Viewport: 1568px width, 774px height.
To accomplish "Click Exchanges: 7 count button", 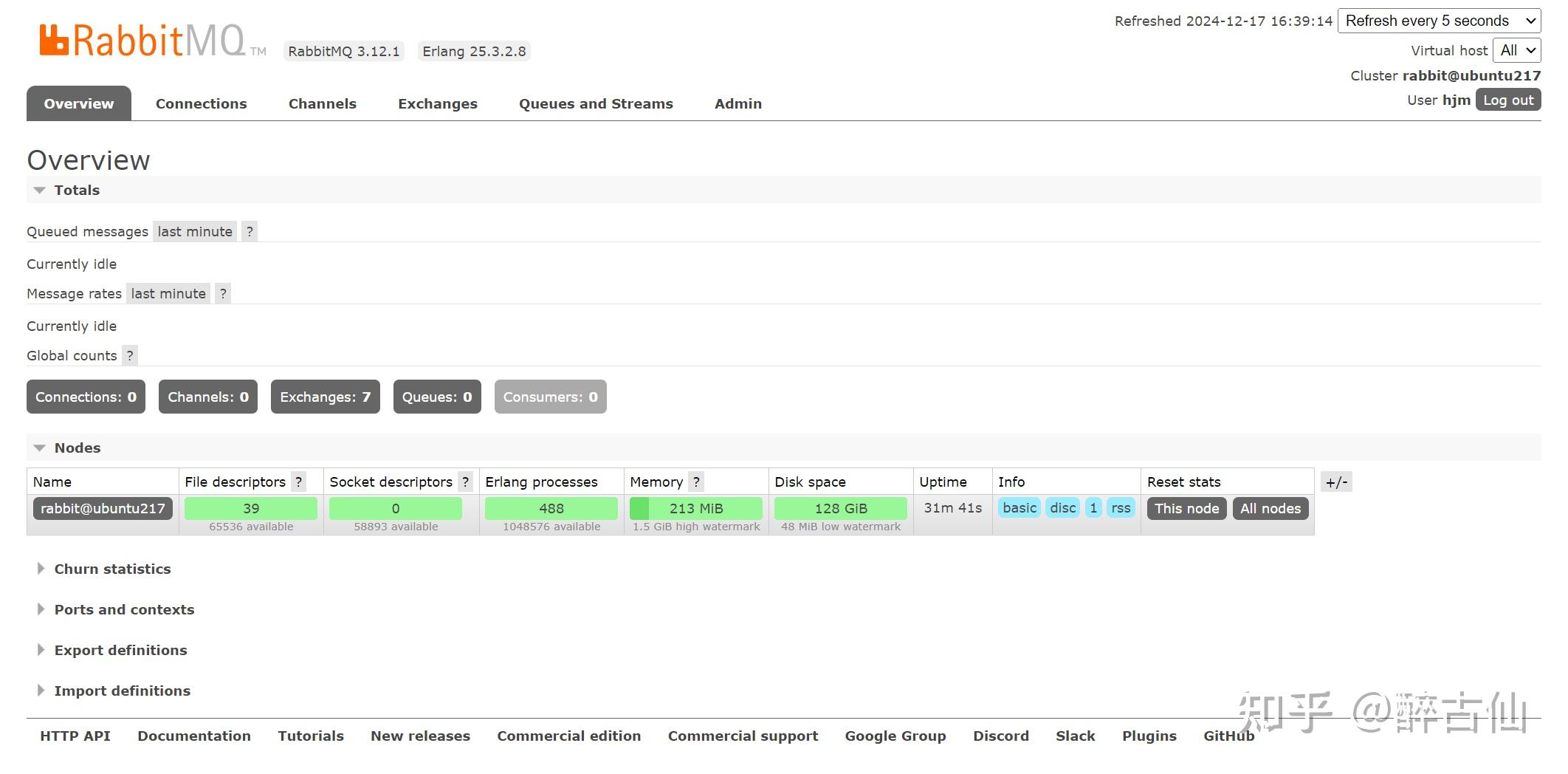I will tap(326, 397).
